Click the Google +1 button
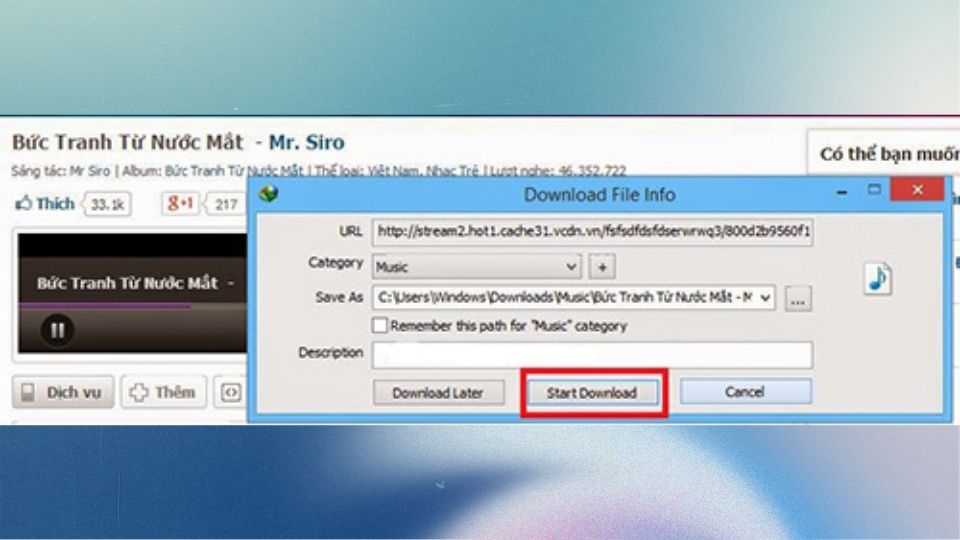 point(180,203)
